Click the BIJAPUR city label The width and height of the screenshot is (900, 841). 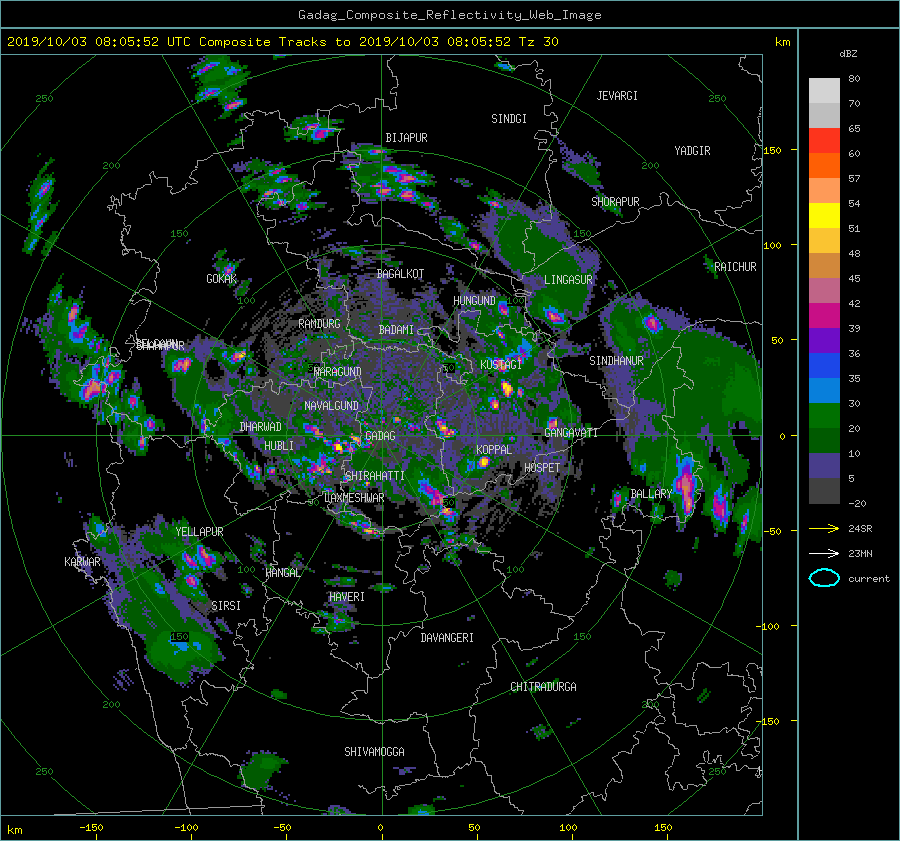406,138
